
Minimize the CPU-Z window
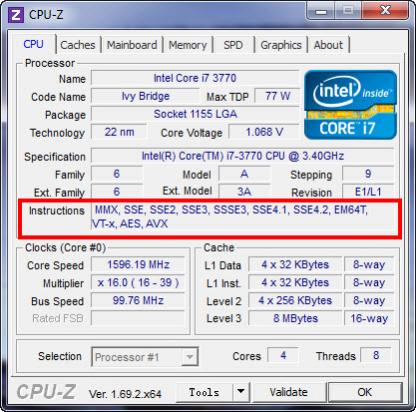point(320,11)
